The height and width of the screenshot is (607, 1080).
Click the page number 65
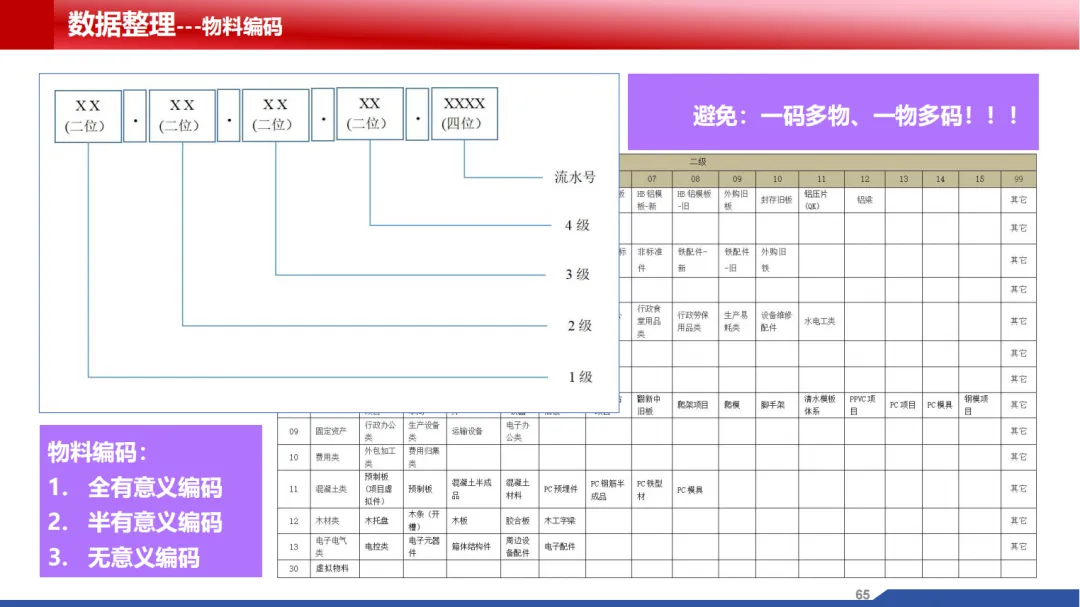click(862, 595)
